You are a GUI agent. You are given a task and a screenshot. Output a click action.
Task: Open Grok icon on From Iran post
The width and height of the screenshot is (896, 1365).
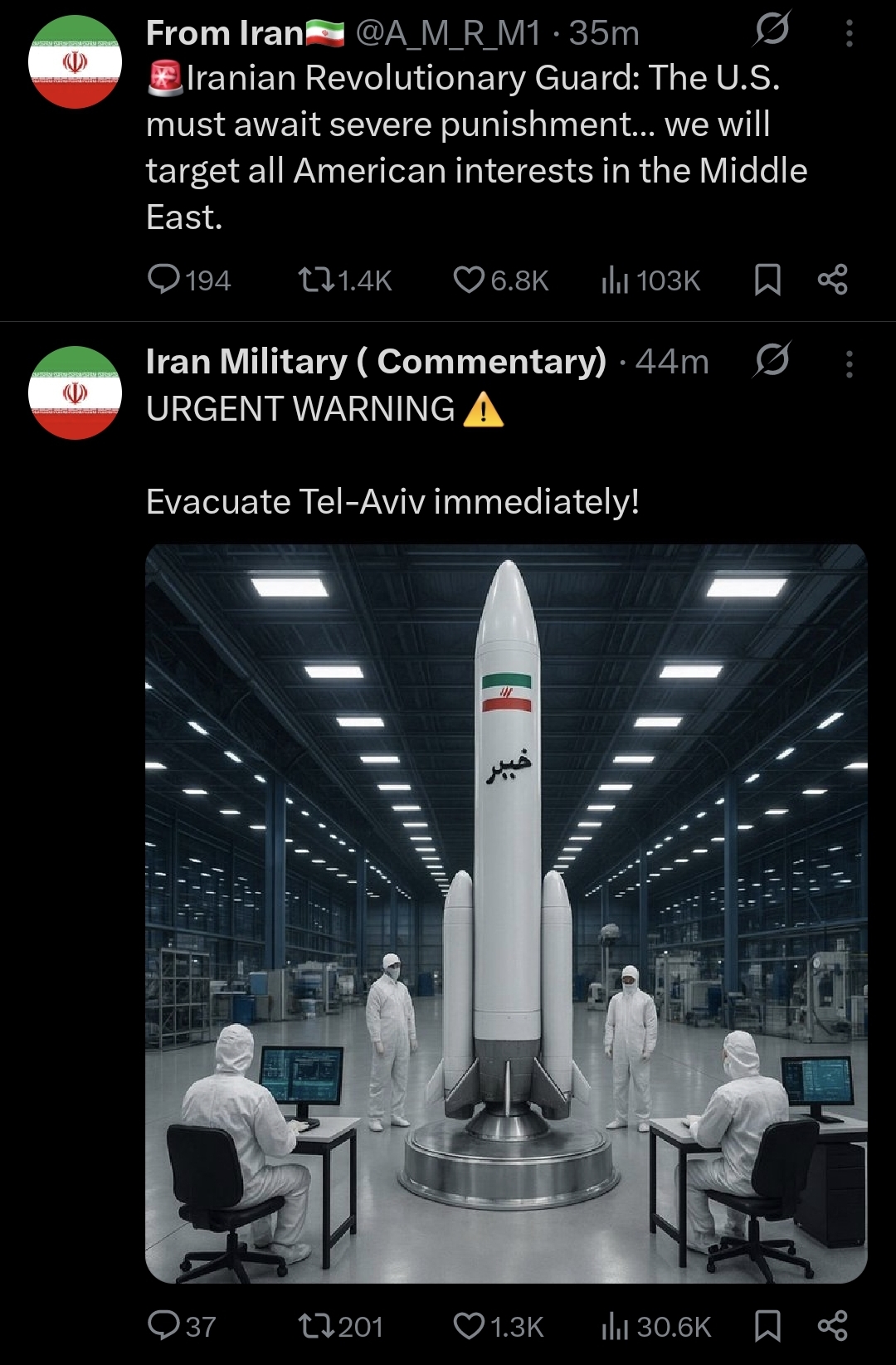tap(772, 30)
